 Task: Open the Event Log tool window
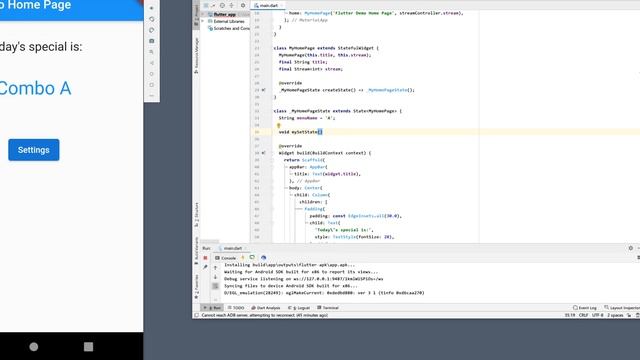(x=585, y=308)
